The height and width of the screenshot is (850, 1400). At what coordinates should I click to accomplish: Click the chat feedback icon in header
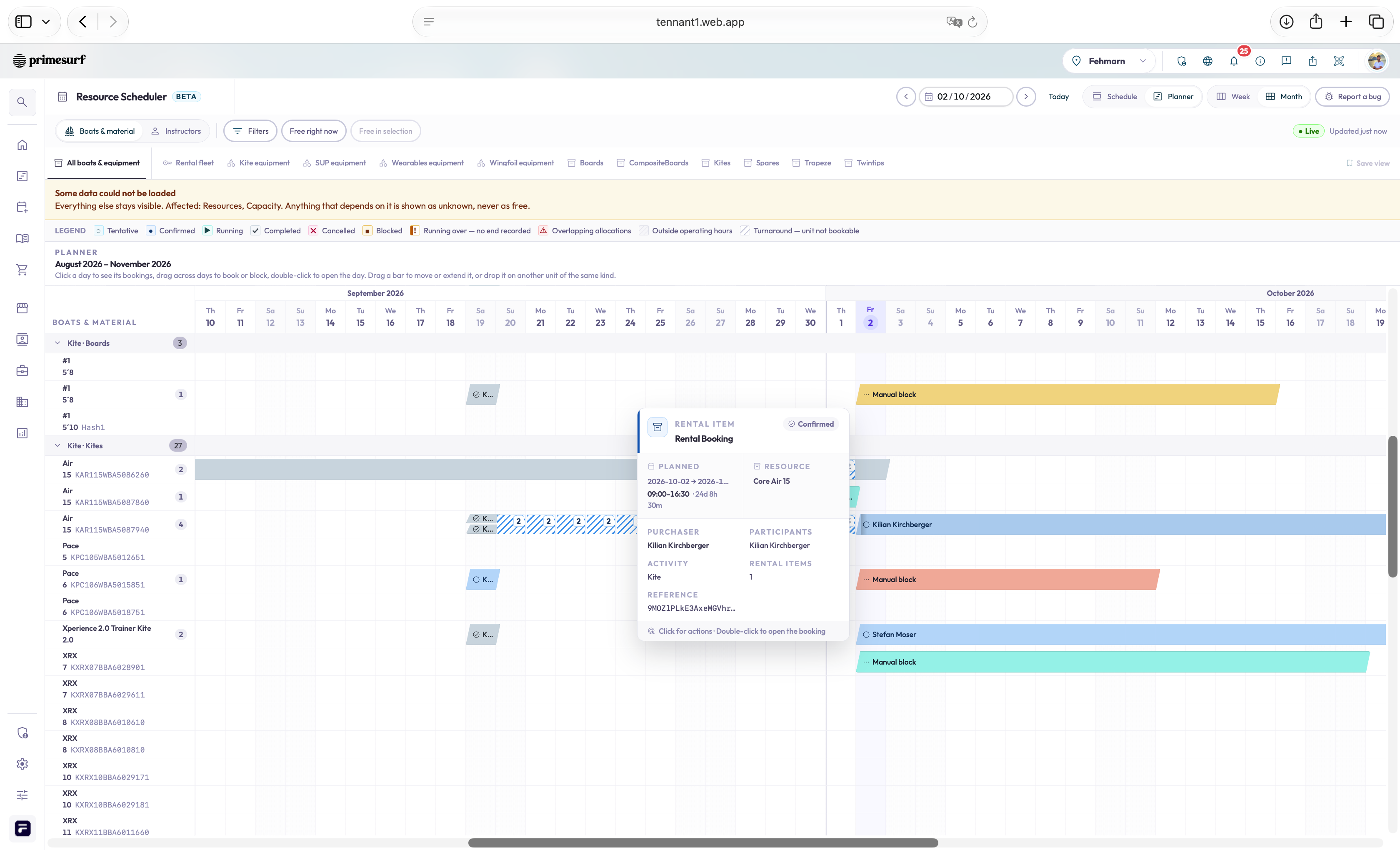(x=1286, y=61)
